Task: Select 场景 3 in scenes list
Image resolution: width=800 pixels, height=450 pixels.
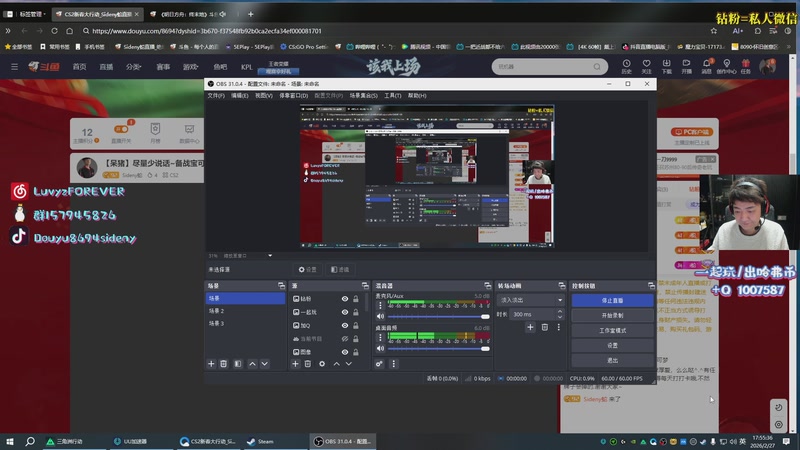Action: point(245,323)
